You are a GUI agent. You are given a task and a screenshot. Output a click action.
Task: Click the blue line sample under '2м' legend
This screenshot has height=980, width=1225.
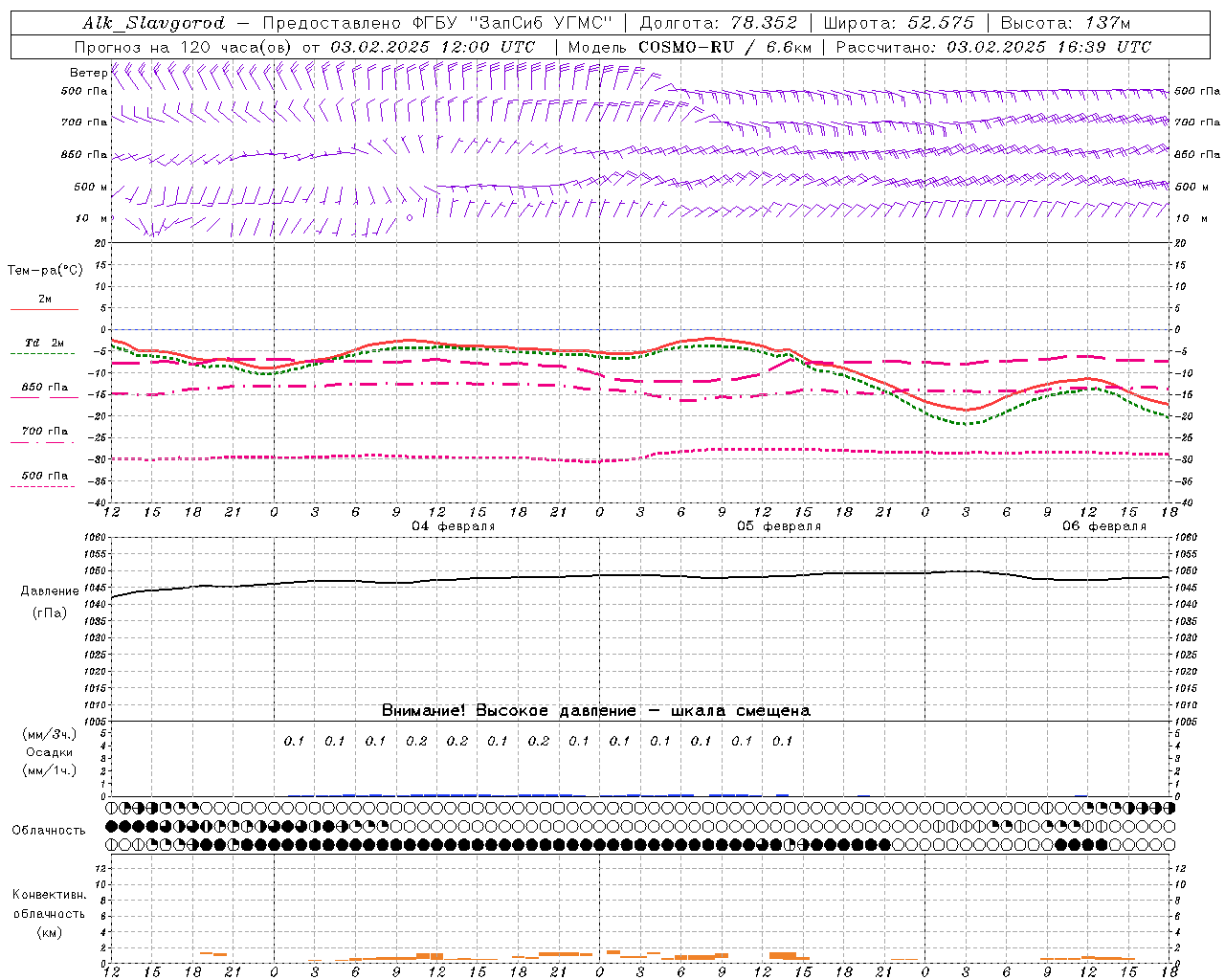click(44, 309)
